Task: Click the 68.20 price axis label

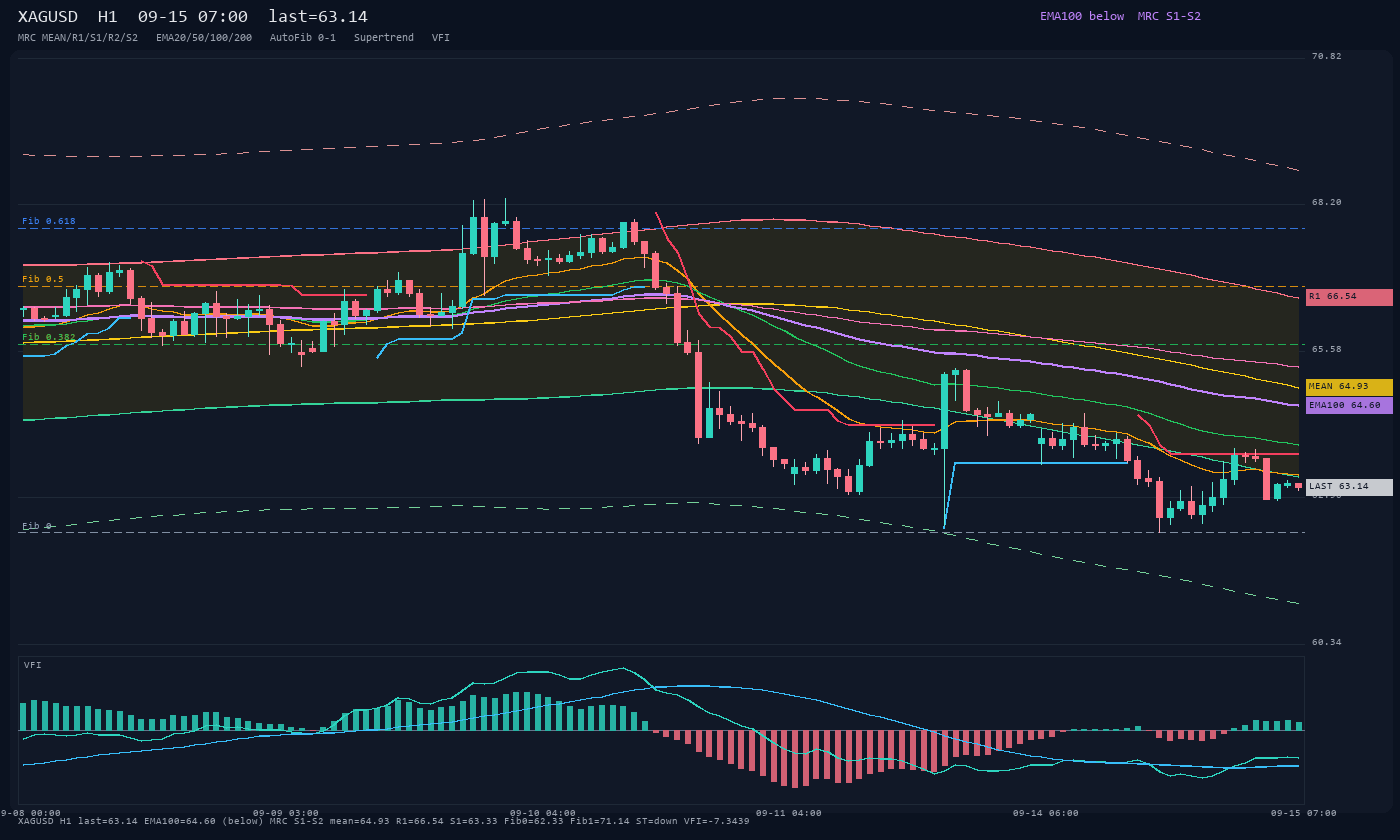Action: (1327, 202)
